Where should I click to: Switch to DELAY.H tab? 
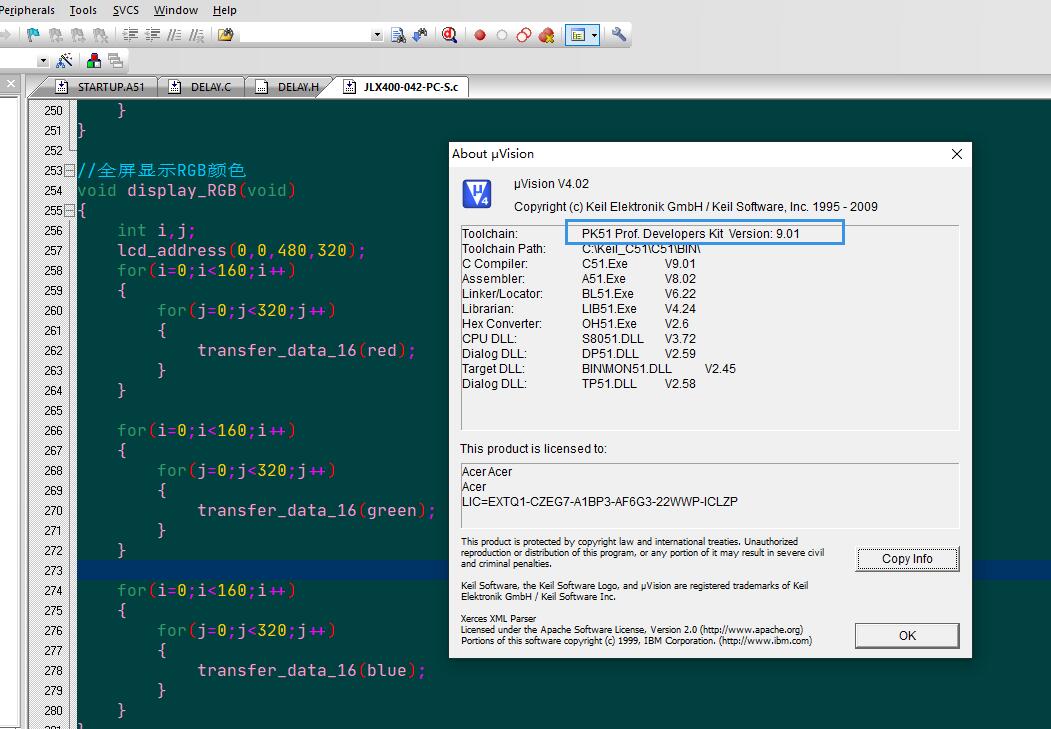point(288,87)
